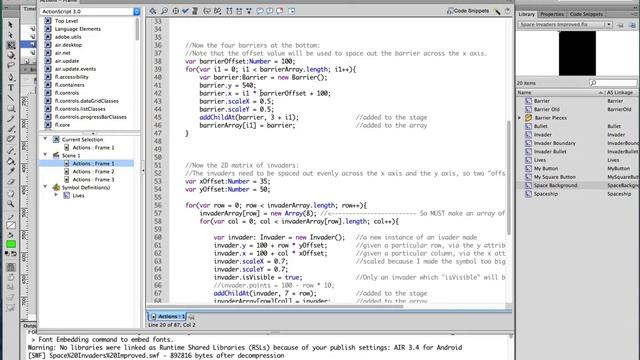Select the Subselection tool

11,35
